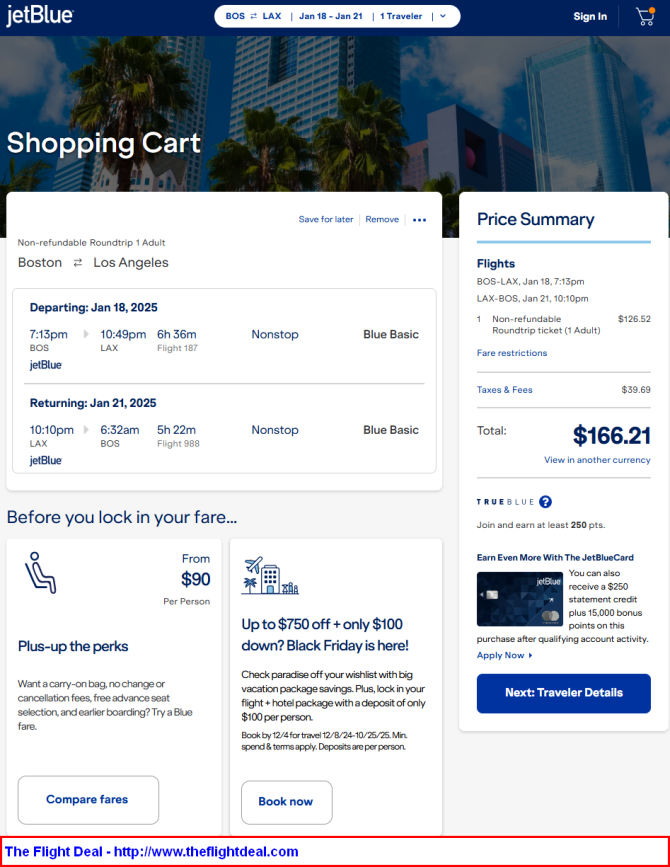The image size is (670, 867).
Task: Click the round-trip arrows between Boston and Los Angeles
Action: click(78, 263)
